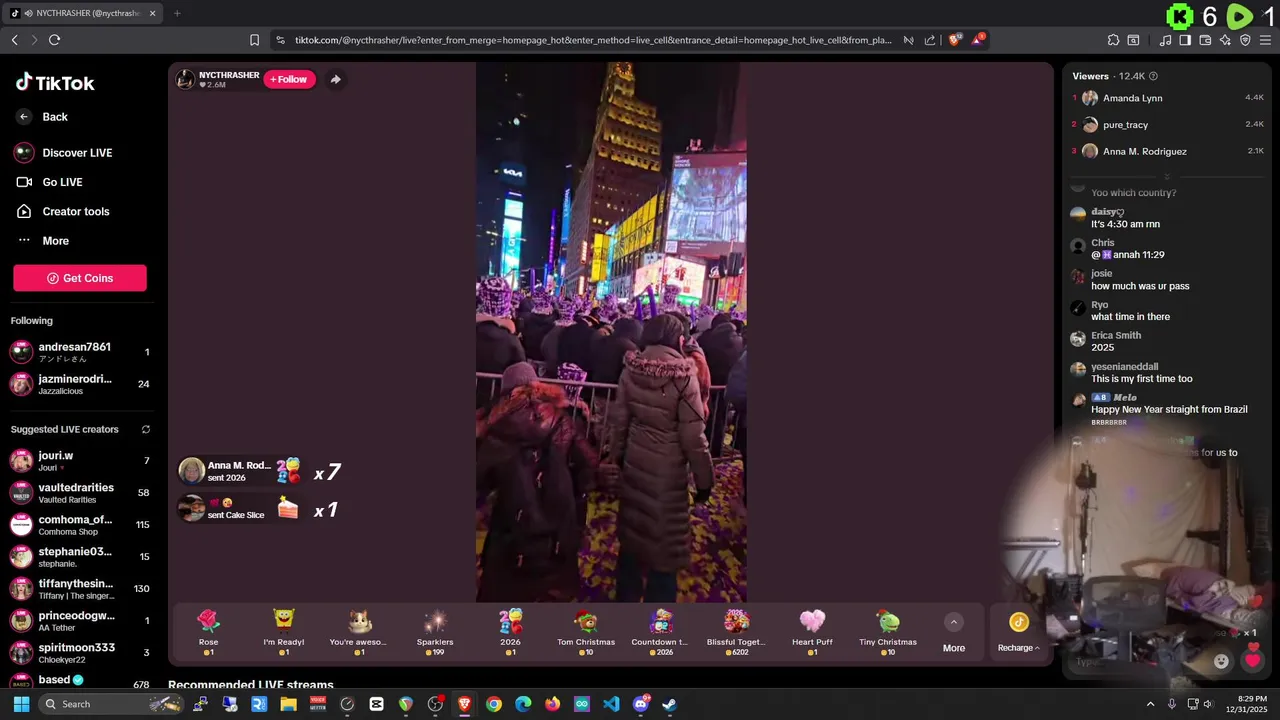
Task: Open stephanie03... suggested live
Action: tap(80, 556)
